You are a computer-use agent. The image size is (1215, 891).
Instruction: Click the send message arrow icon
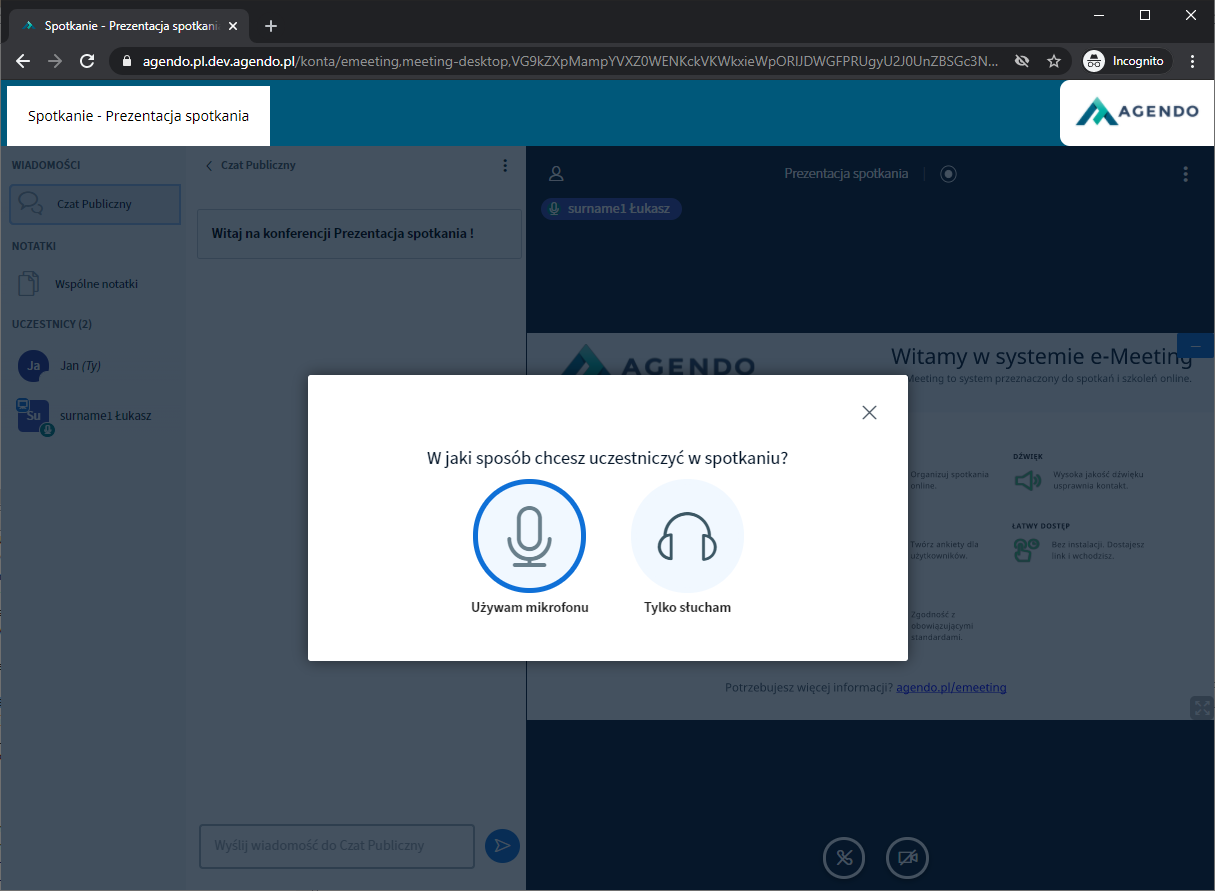tap(502, 846)
